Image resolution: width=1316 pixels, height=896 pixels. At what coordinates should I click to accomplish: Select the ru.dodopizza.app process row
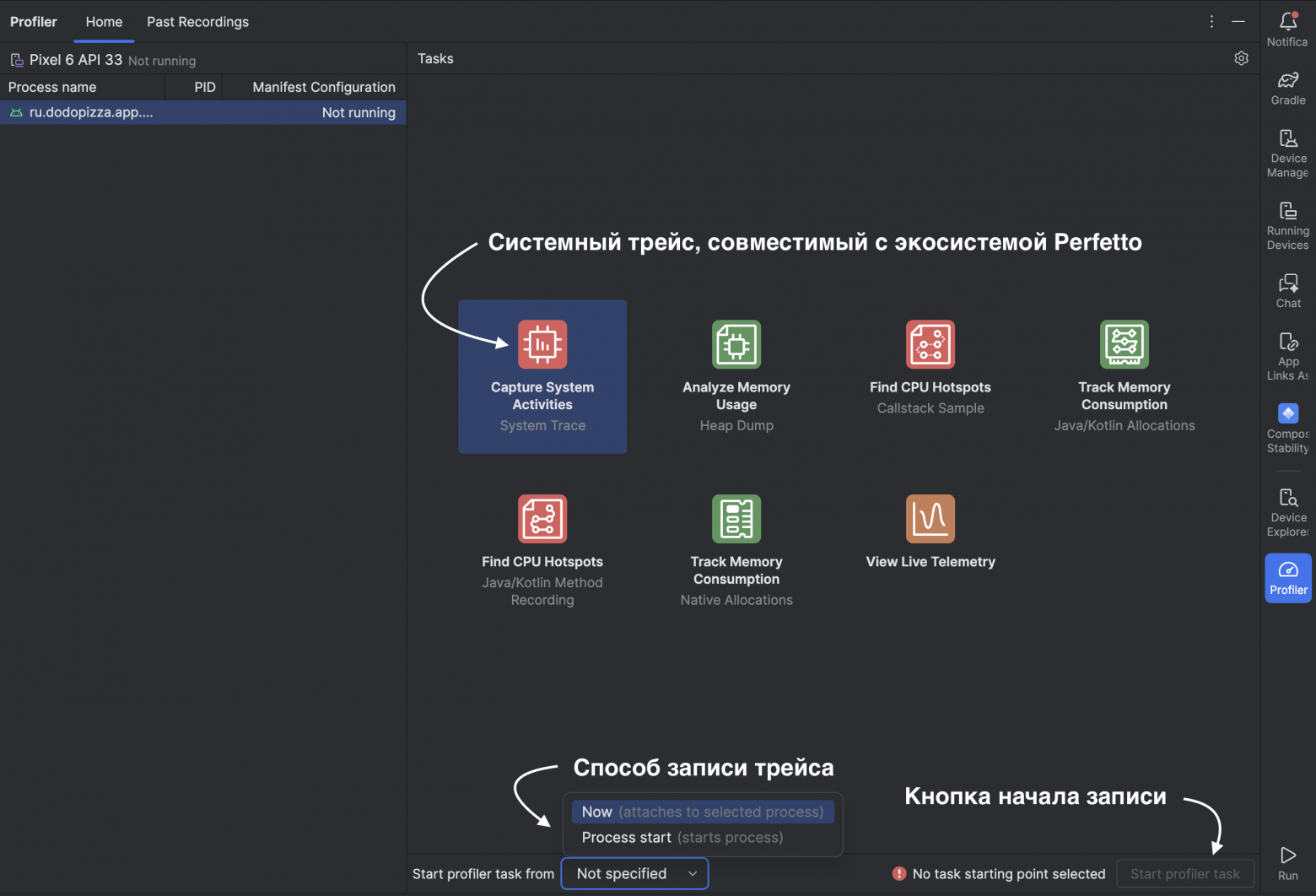pyautogui.click(x=202, y=112)
